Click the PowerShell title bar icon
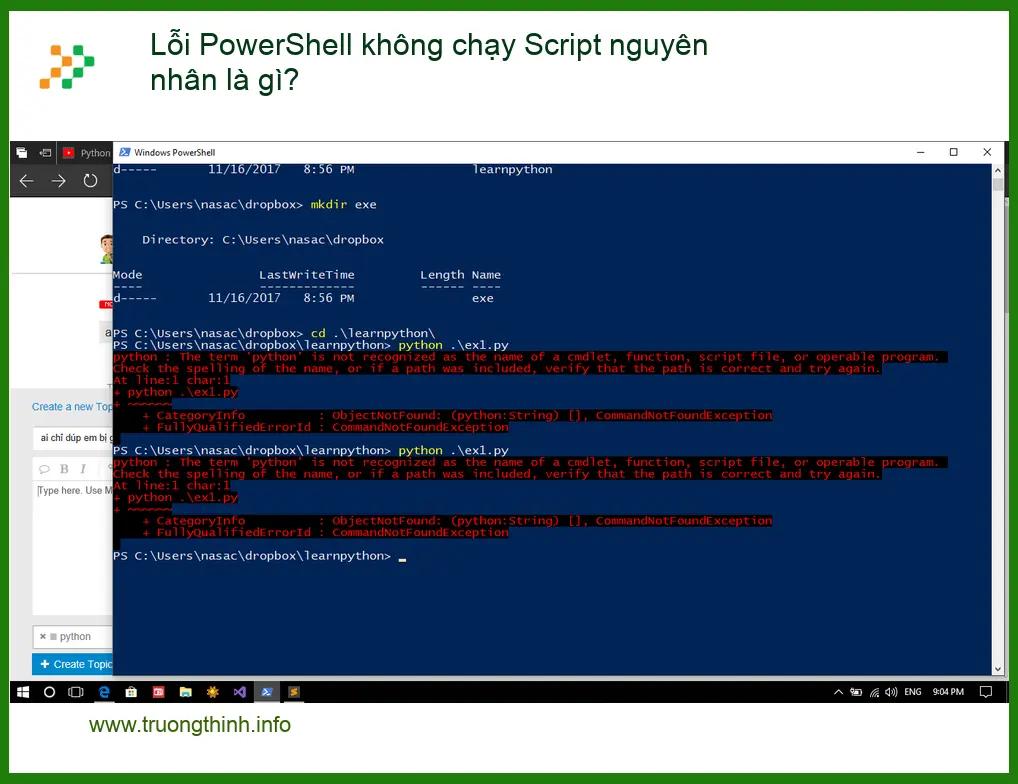This screenshot has width=1018, height=784. click(125, 152)
